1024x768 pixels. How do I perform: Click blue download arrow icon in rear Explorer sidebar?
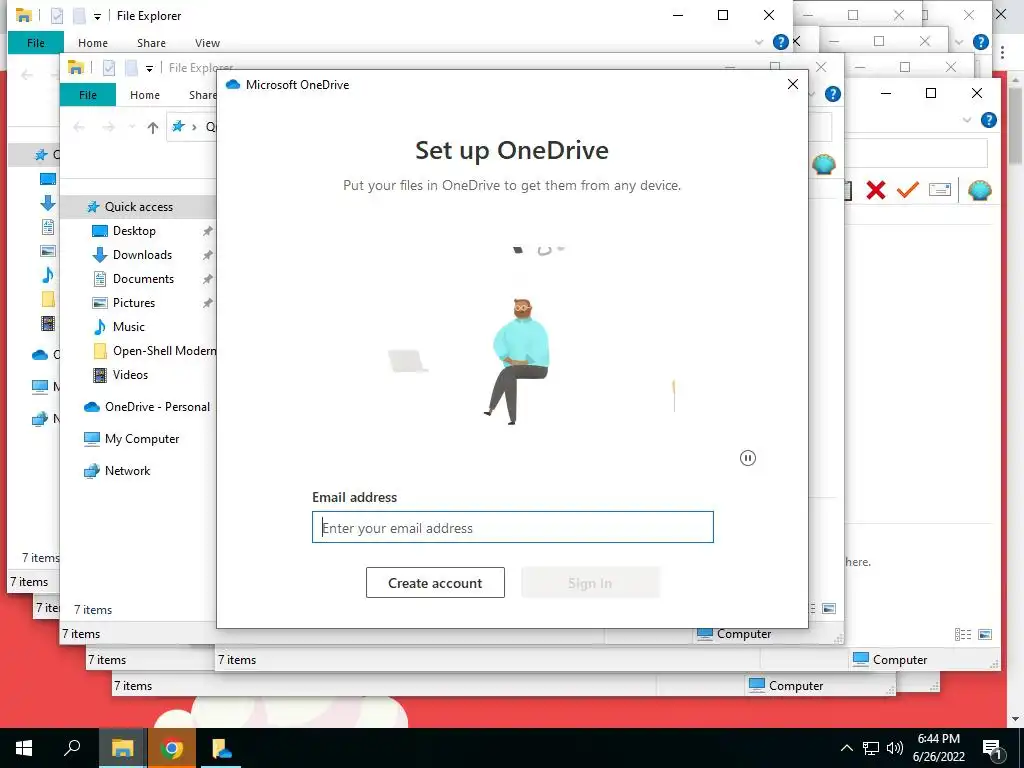click(48, 203)
